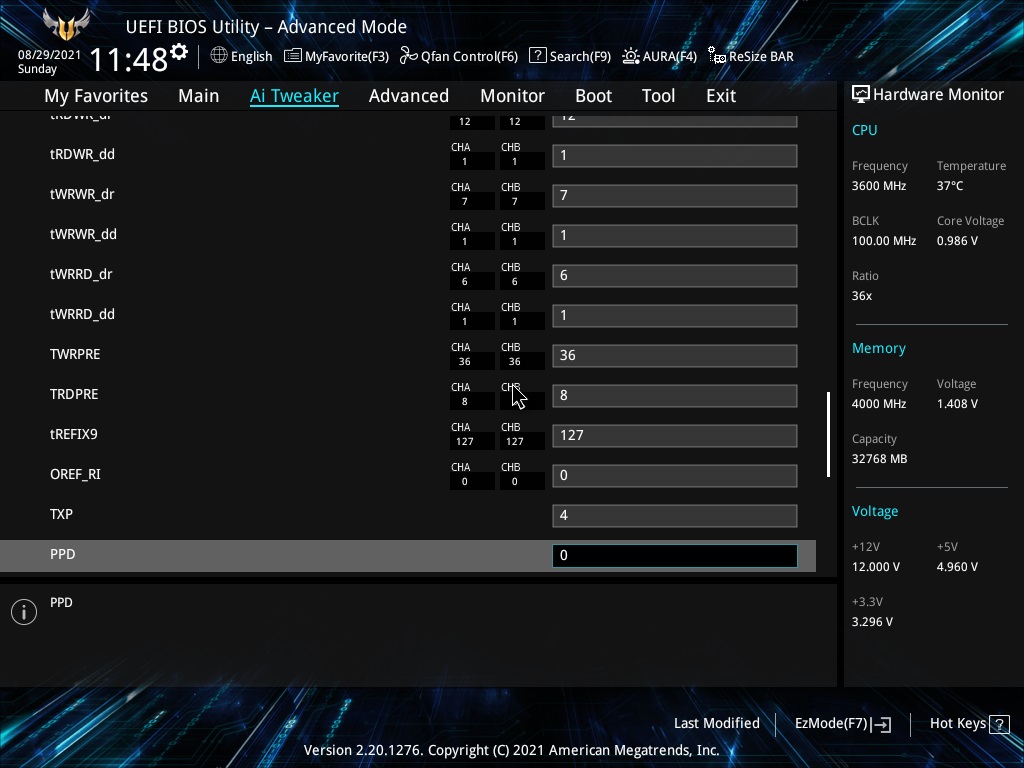Click the +12V 12.000 V reading
The height and width of the screenshot is (768, 1024).
click(x=876, y=567)
